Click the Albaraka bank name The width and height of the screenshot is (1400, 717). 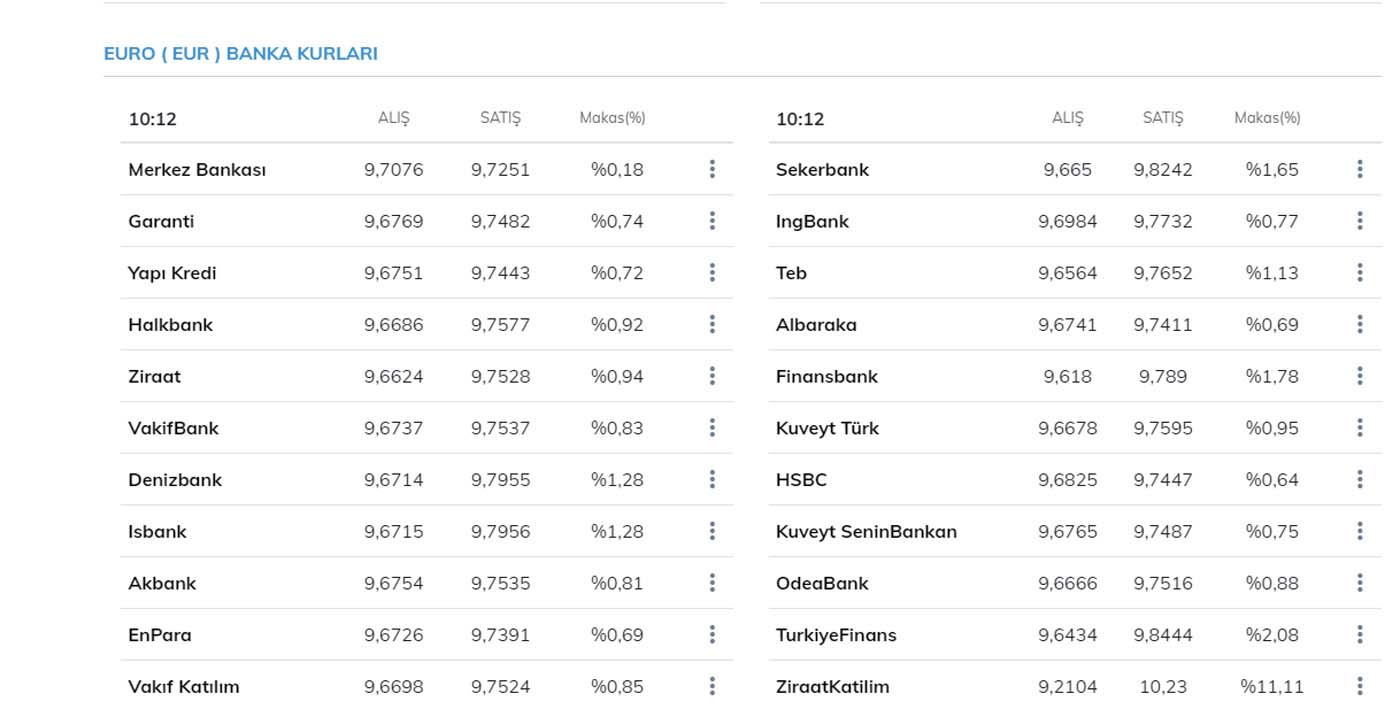pyautogui.click(x=816, y=325)
